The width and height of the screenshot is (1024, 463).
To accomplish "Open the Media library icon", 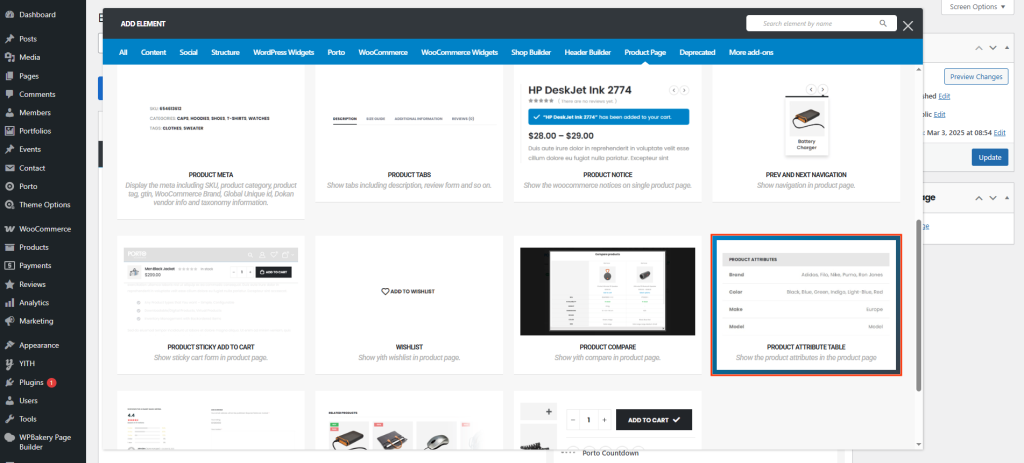I will pos(9,57).
